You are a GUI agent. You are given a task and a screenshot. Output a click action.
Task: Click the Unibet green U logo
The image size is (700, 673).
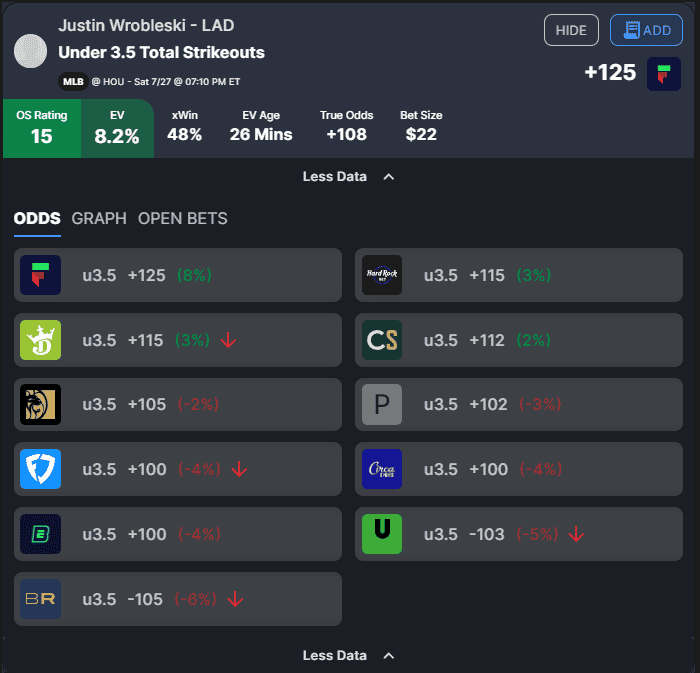click(382, 534)
